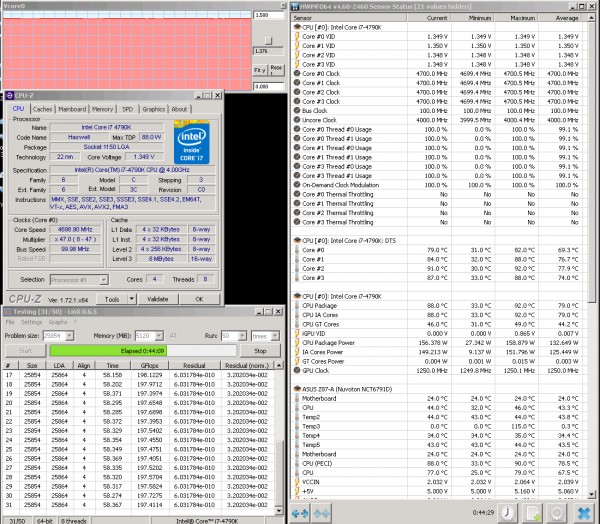Viewport: 600px width, 524px height.
Task: Click On-Demand Clock Modulation sensor icon
Action: [297, 185]
